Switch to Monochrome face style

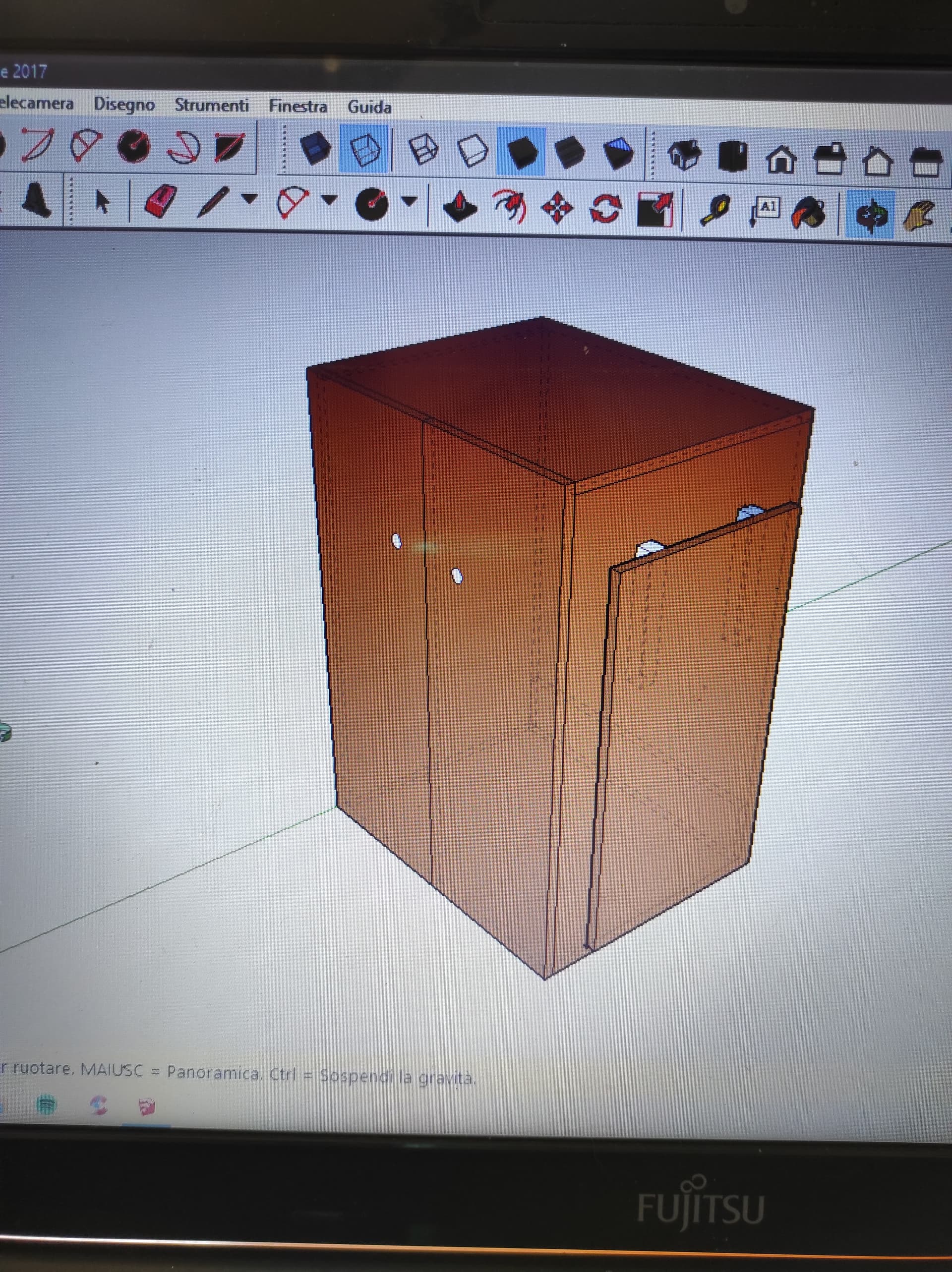tap(618, 154)
